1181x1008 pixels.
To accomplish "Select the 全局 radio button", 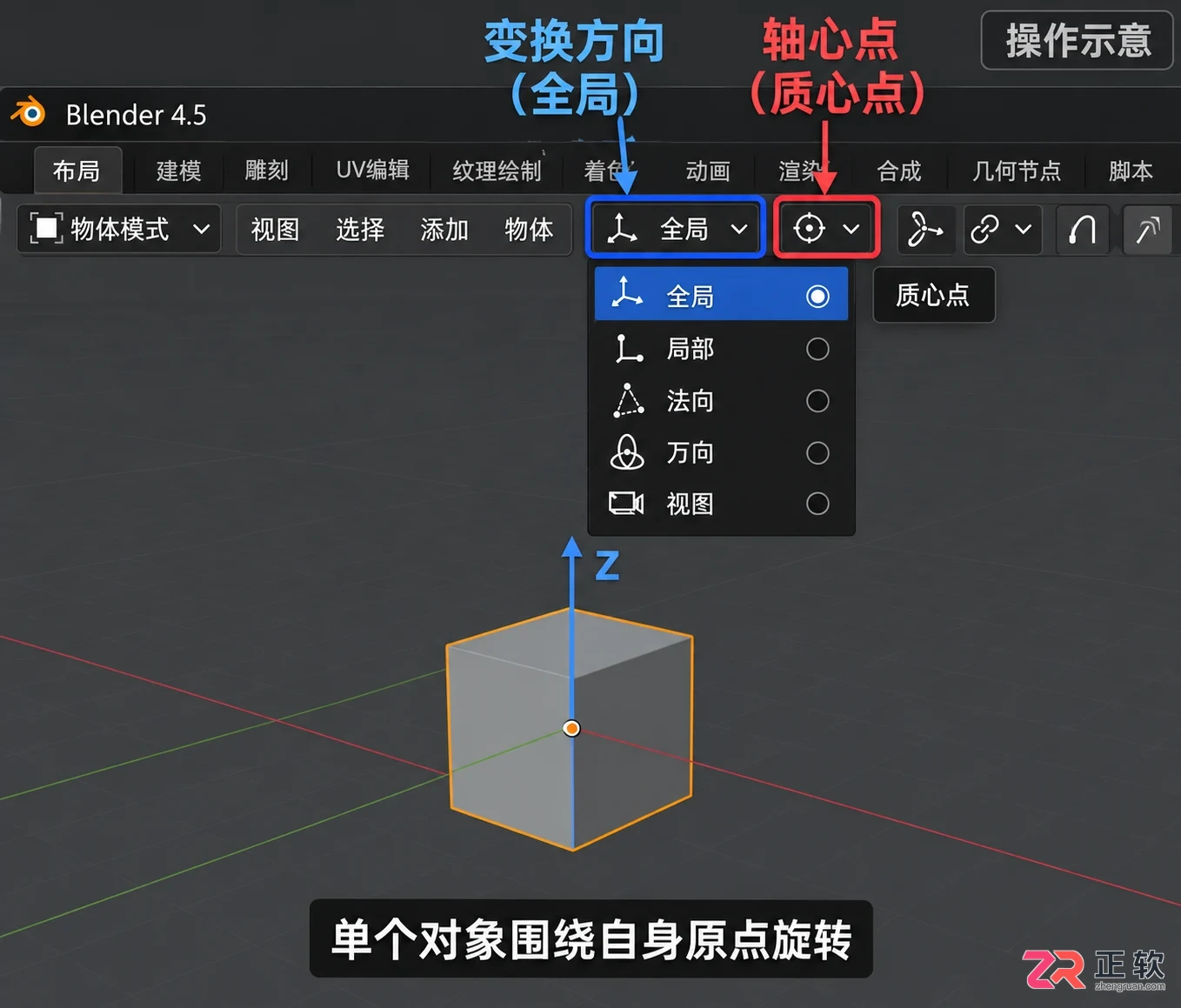I will (817, 297).
